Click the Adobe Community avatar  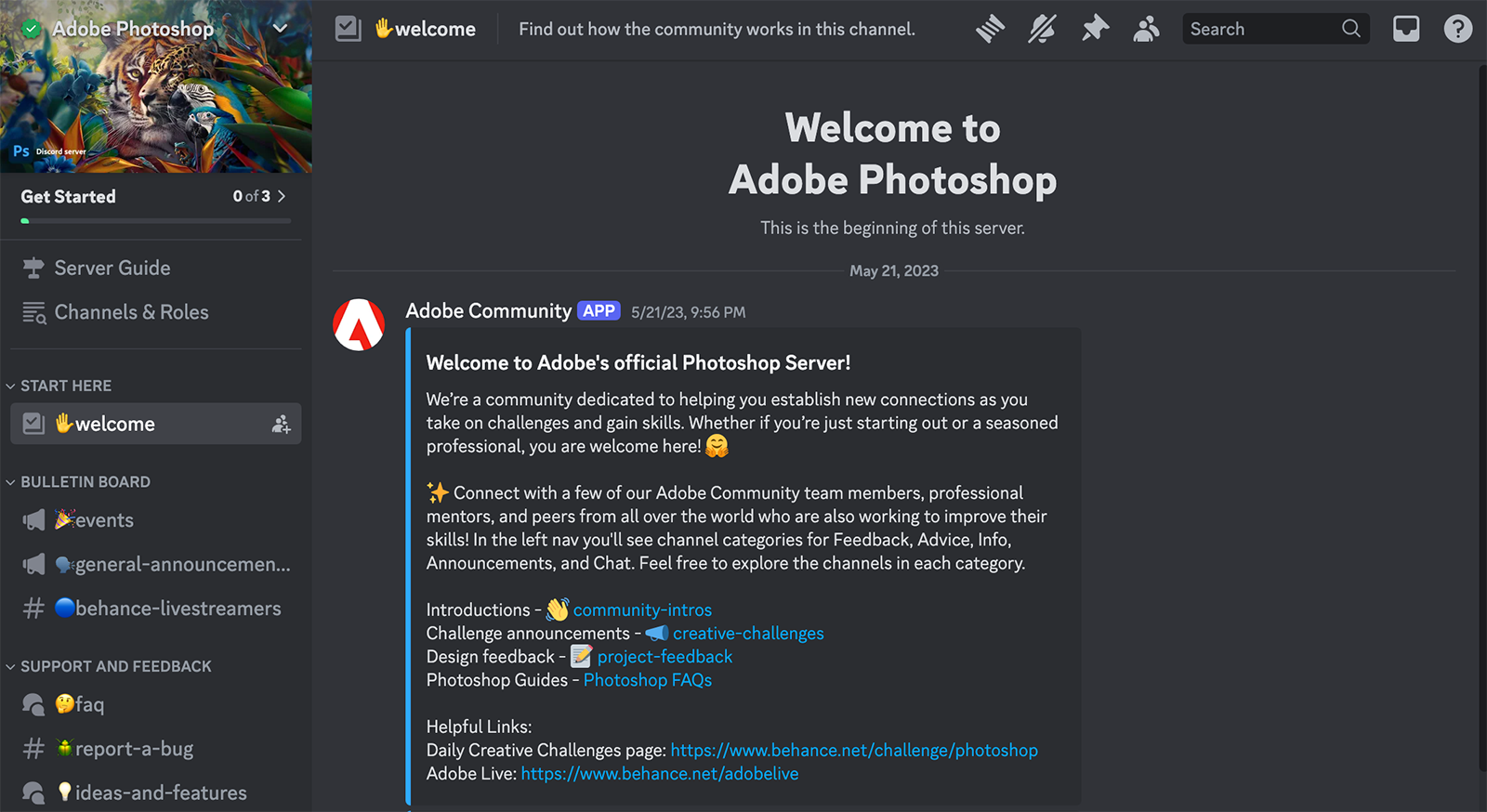pos(359,324)
